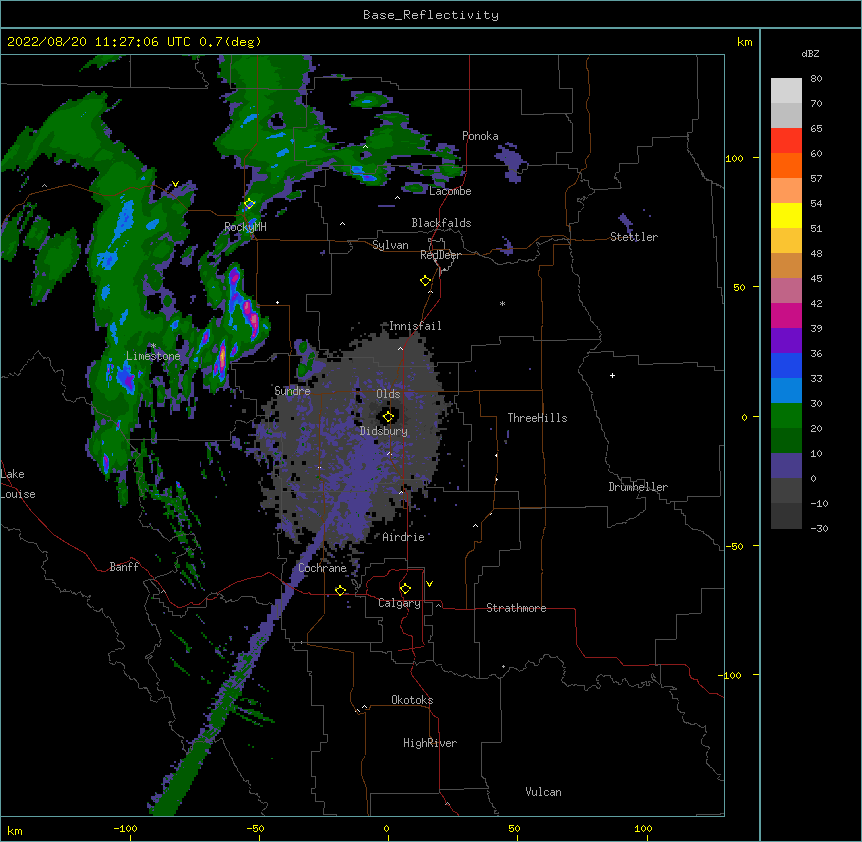Image resolution: width=862 pixels, height=842 pixels.
Task: Click the yellow radar site marker near Olds
Action: pyautogui.click(x=388, y=417)
